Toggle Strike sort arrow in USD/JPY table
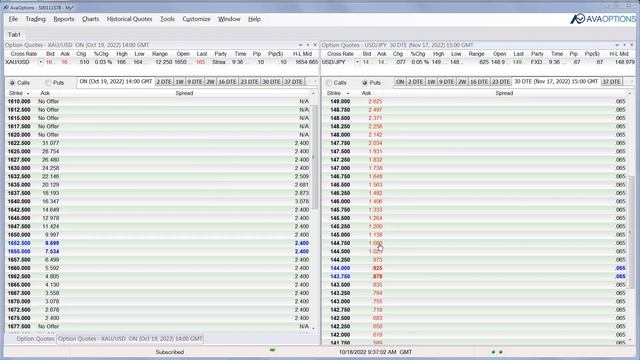The width and height of the screenshot is (640, 360). (x=348, y=93)
